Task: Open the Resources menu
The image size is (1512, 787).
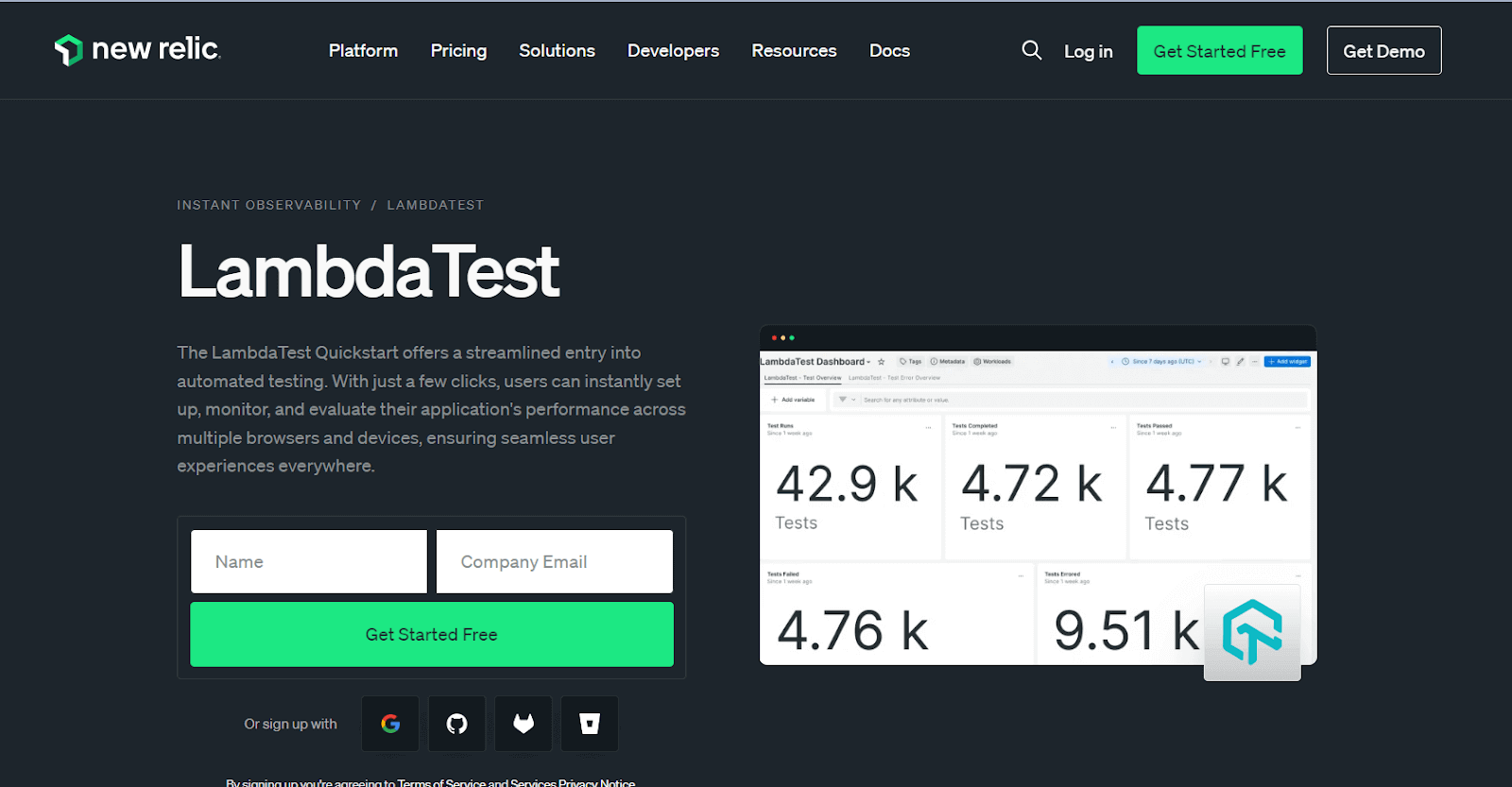Action: pos(794,51)
